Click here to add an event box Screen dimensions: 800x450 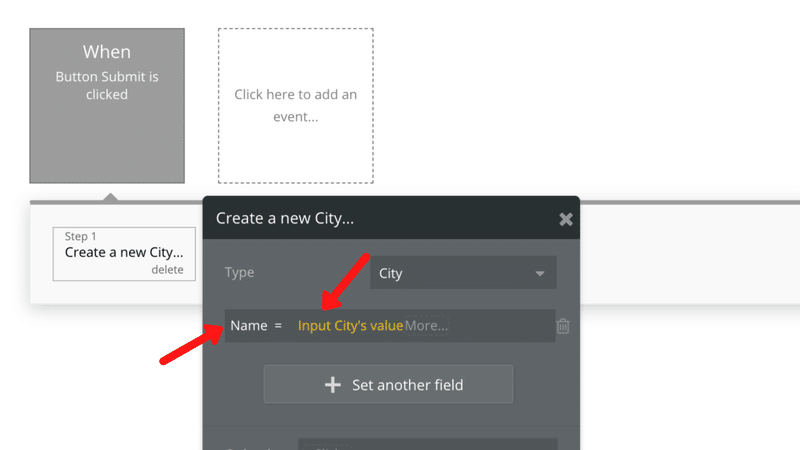pos(296,106)
